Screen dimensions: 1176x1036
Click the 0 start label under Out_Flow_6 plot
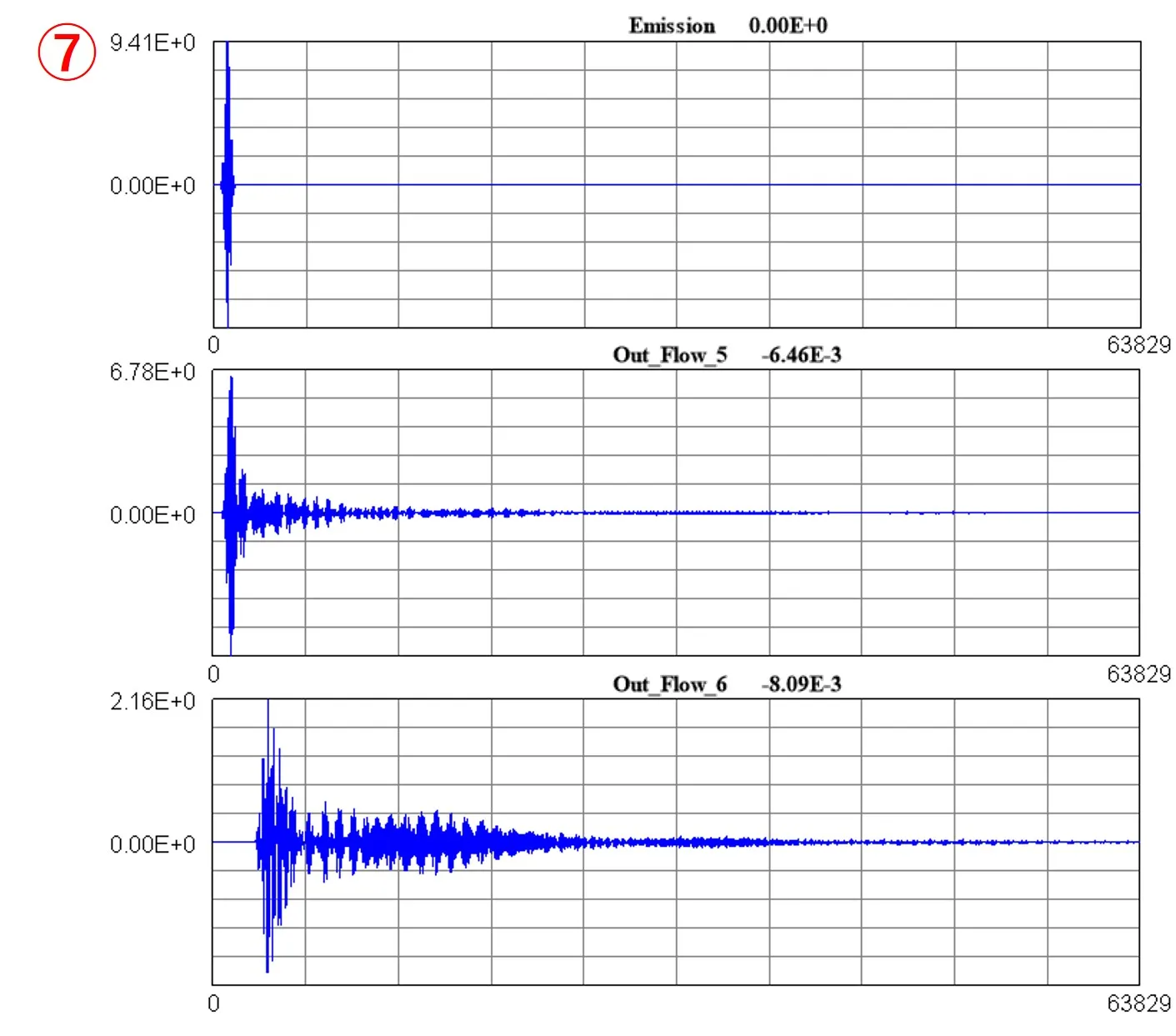[x=214, y=1003]
